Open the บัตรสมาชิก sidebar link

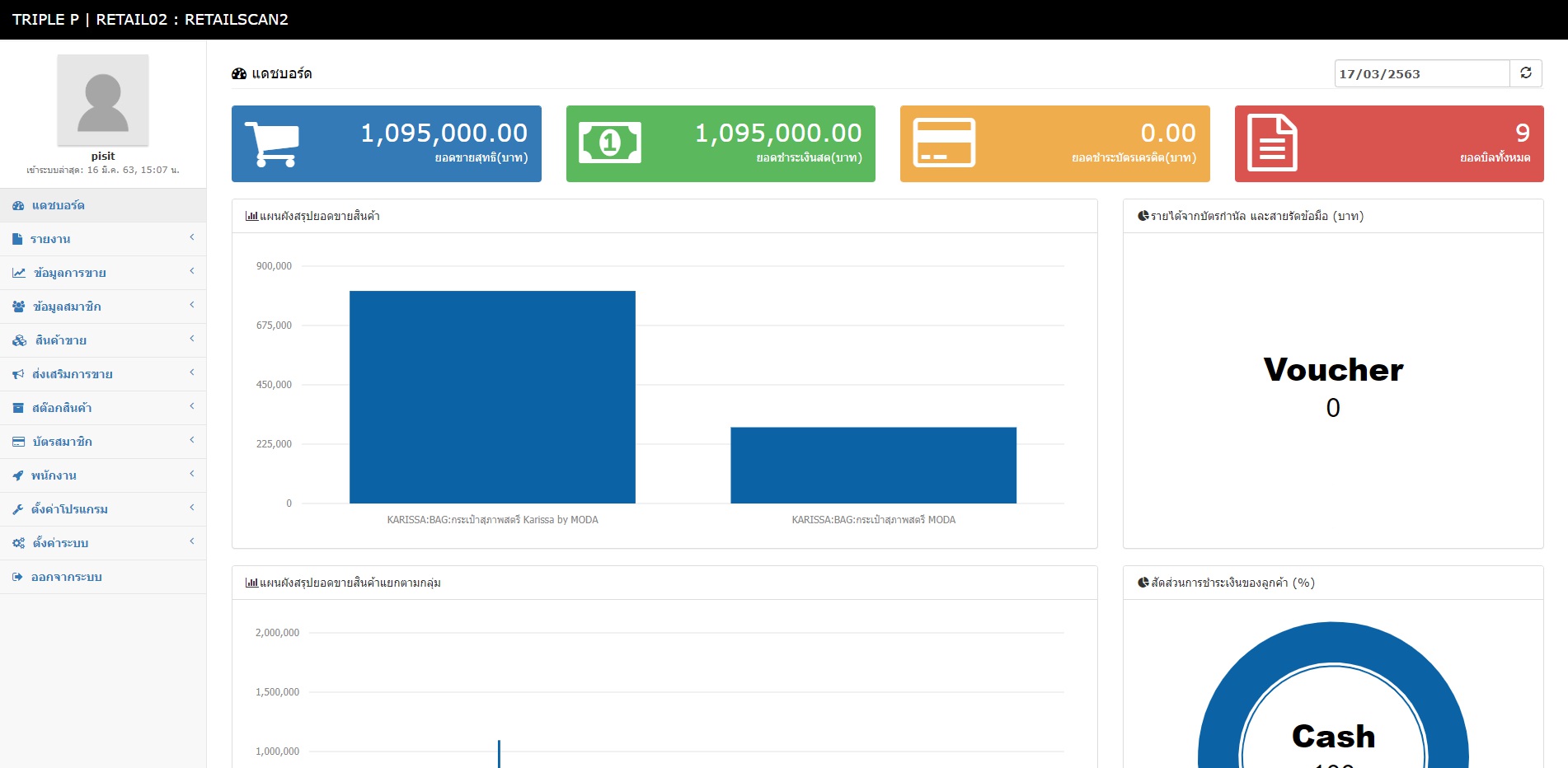coord(103,442)
